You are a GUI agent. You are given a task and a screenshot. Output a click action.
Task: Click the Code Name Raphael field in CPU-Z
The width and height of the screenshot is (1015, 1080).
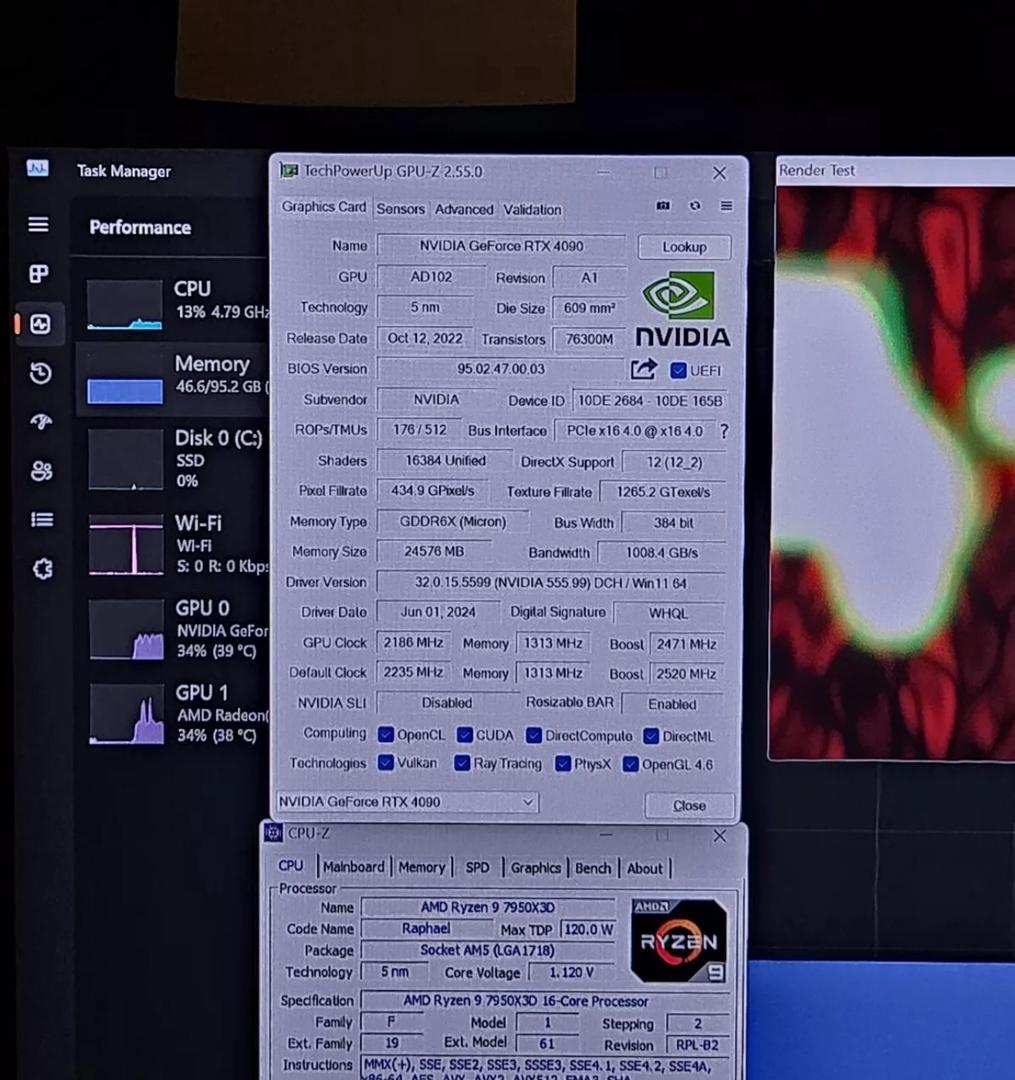[x=426, y=928]
